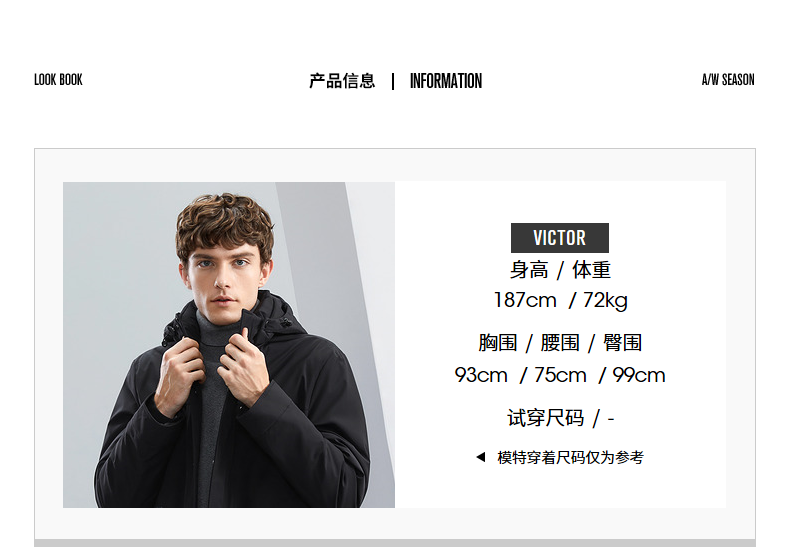The image size is (790, 553).
Task: Click the 试穿尺码 label
Action: coord(545,418)
